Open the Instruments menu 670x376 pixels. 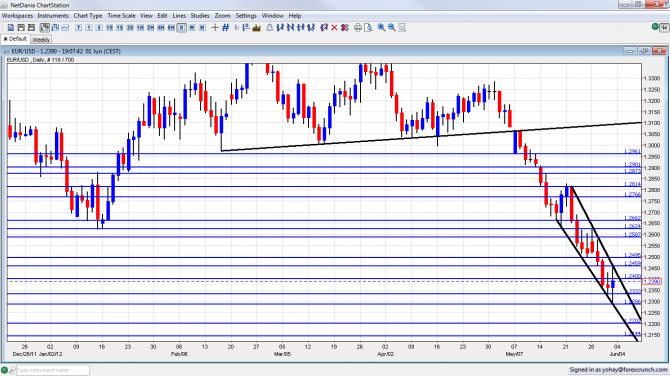pos(53,16)
